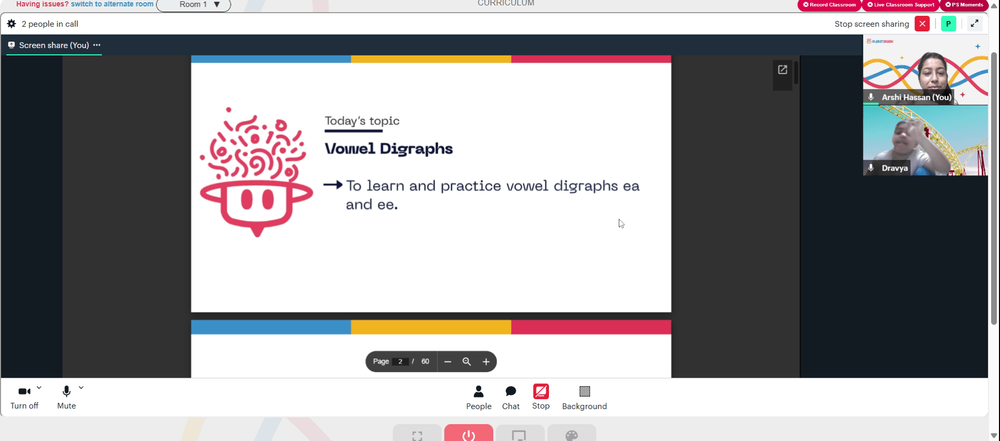
Task: Click the "Vowel Digraphs" slide heading
Action: [389, 149]
